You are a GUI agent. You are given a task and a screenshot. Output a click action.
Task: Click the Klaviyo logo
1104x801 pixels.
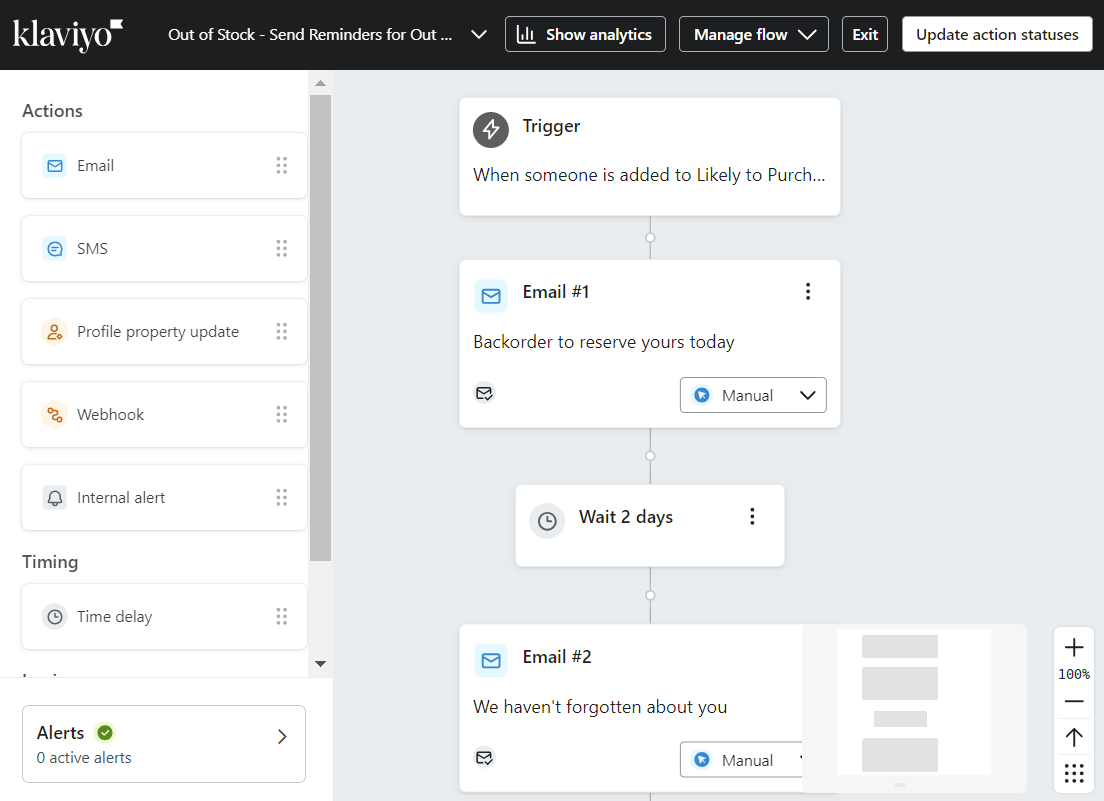[x=68, y=34]
